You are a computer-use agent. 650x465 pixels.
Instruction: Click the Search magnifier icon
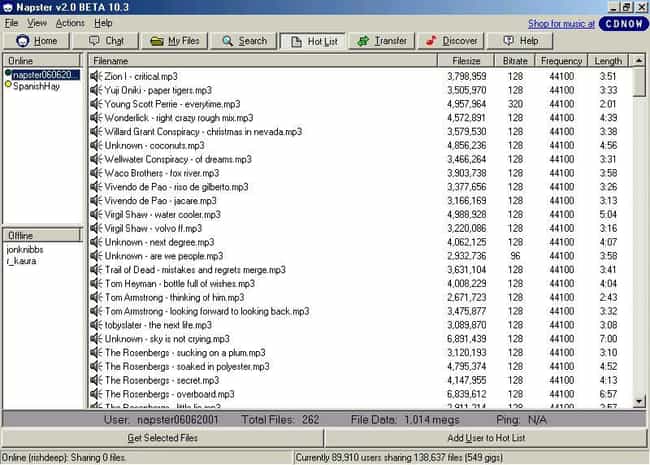[227, 41]
